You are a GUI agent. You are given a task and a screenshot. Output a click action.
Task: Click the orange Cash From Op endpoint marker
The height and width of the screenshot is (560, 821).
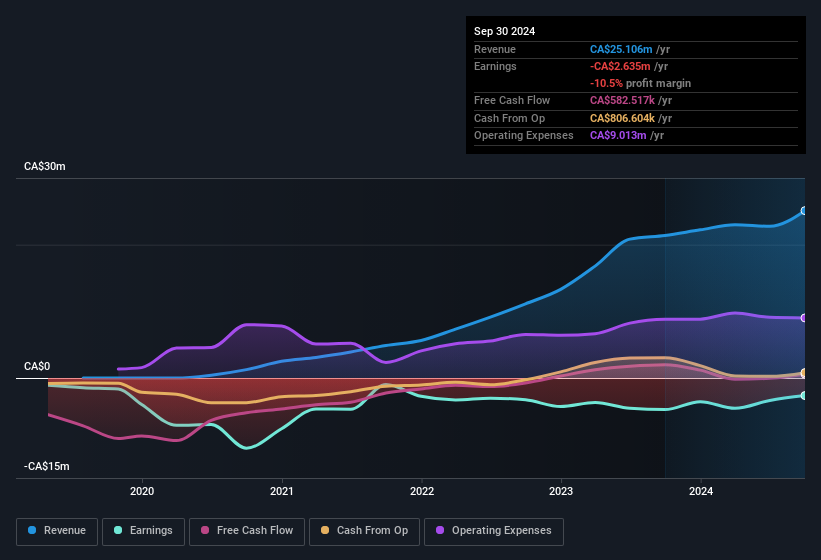pyautogui.click(x=804, y=373)
